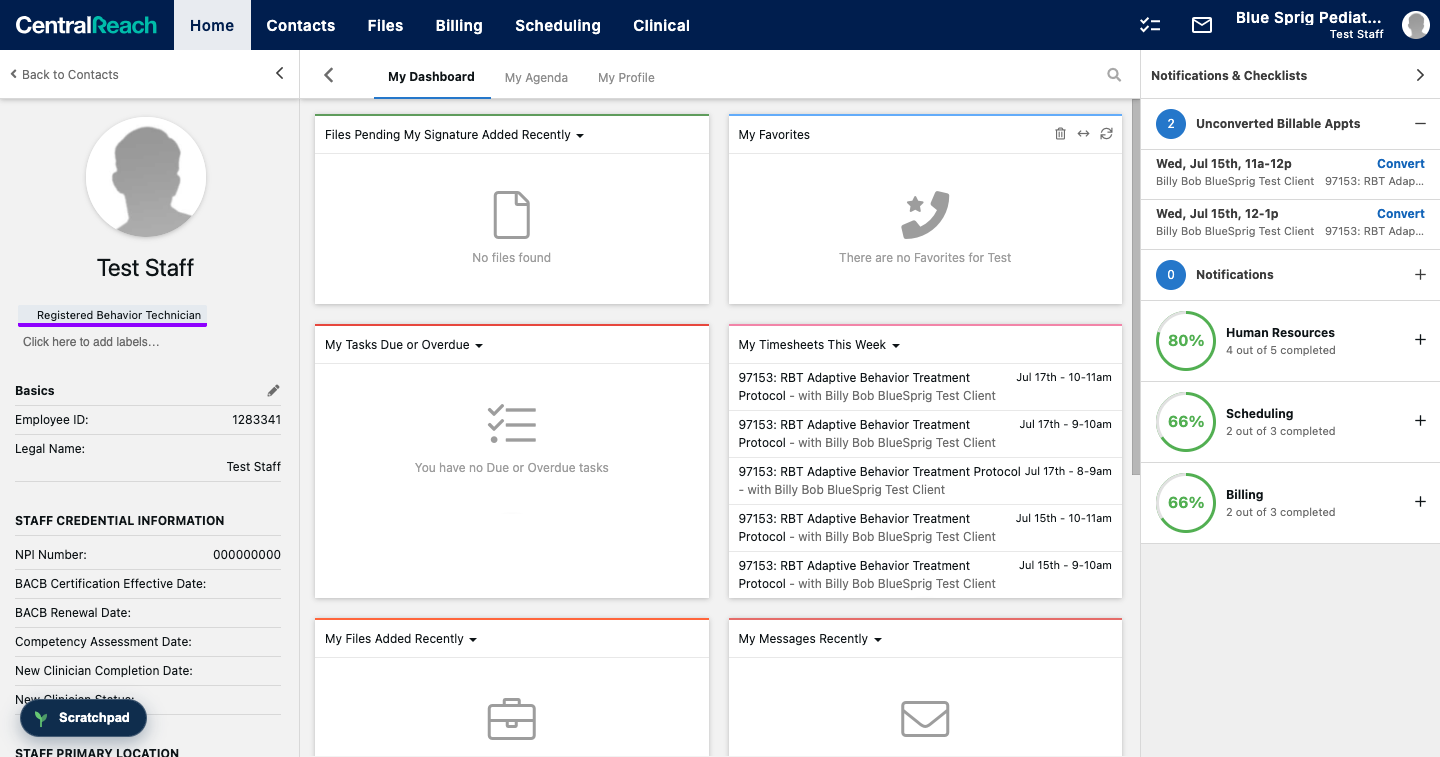Open timesheet entry Jul 17th 9-10am
This screenshot has width=1440, height=757.
pyautogui.click(x=925, y=434)
